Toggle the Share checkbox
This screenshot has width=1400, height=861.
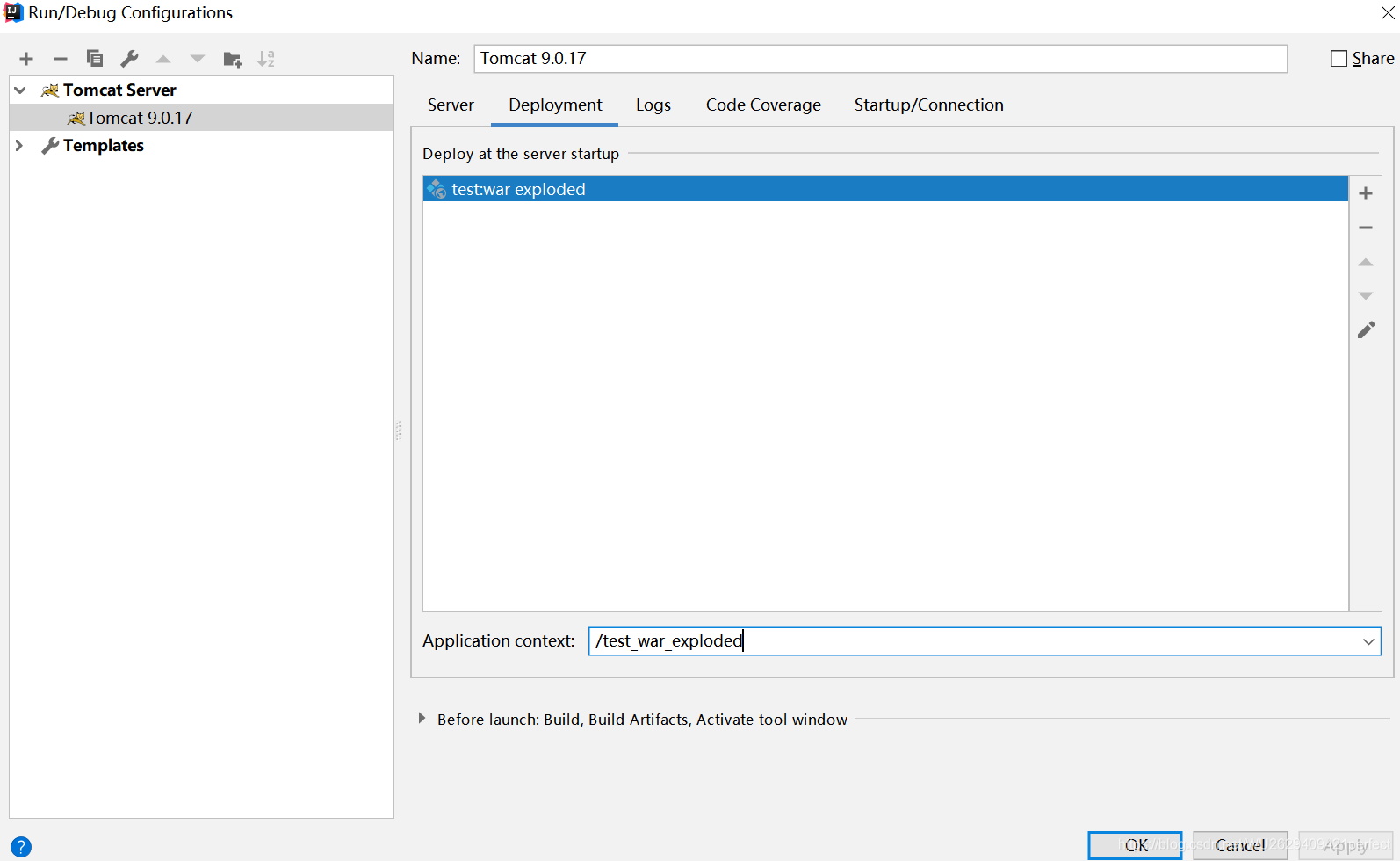pos(1339,59)
